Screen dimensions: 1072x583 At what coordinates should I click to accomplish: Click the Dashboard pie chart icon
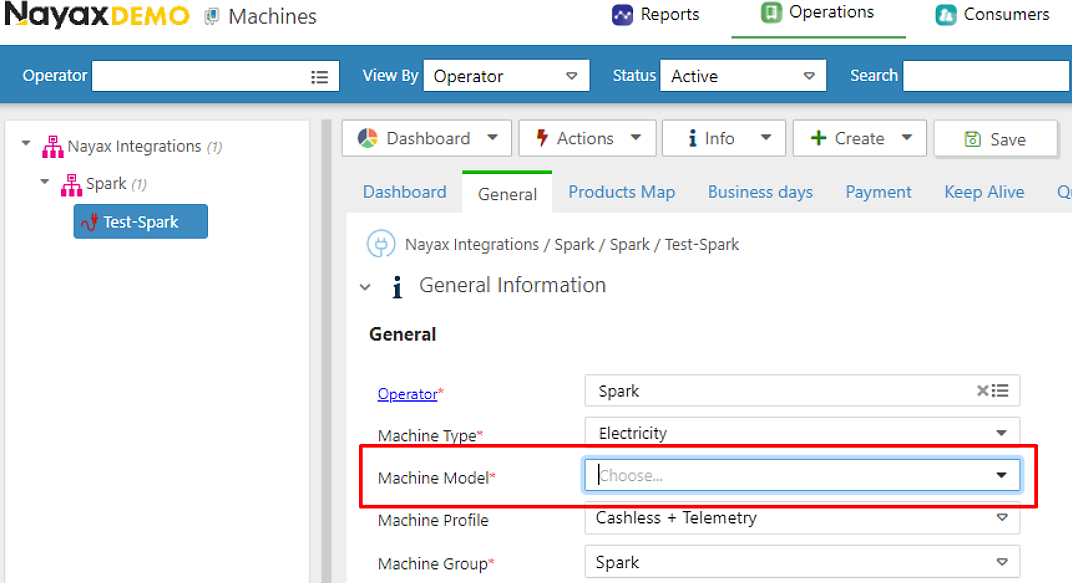click(x=368, y=138)
